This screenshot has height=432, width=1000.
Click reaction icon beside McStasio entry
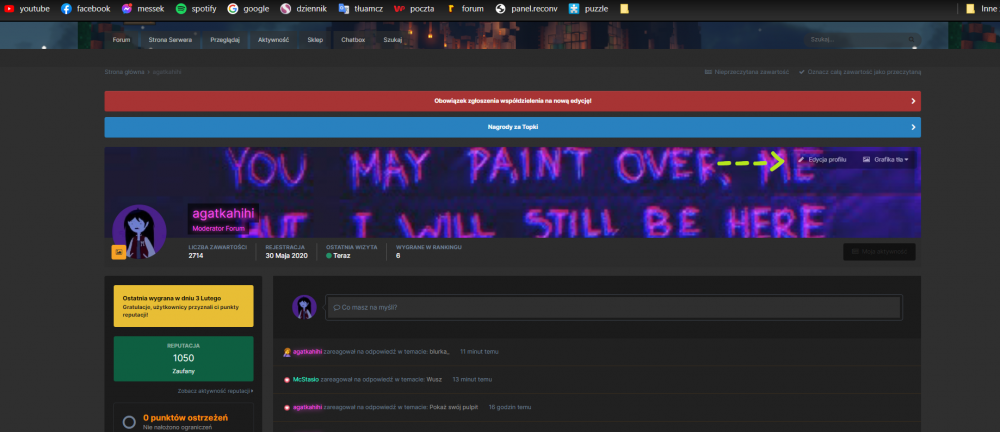[287, 379]
